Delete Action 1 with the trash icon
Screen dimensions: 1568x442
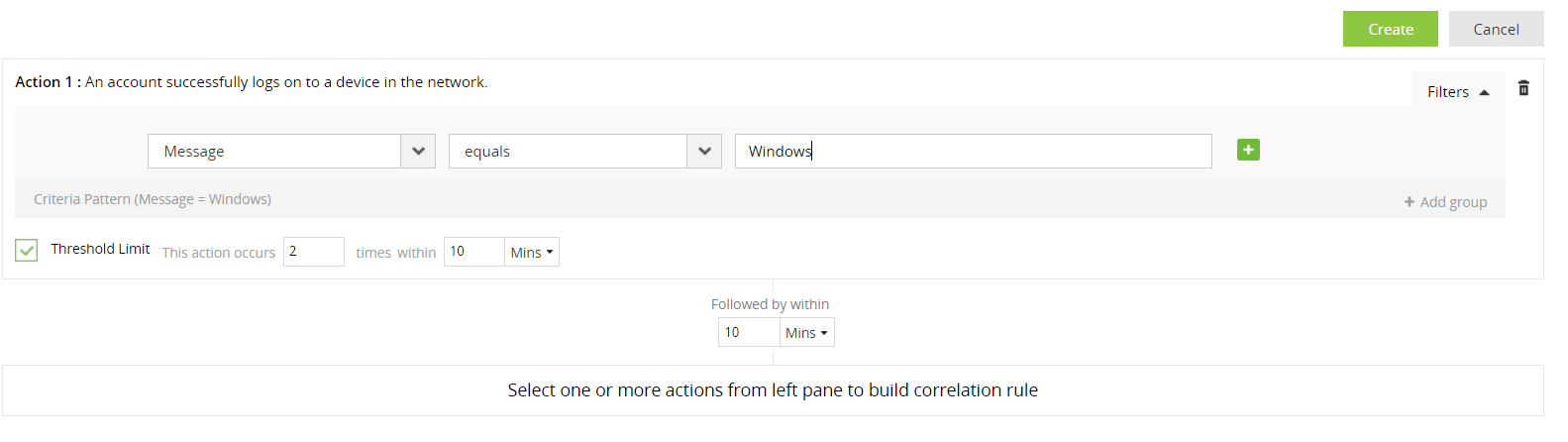(x=1523, y=88)
